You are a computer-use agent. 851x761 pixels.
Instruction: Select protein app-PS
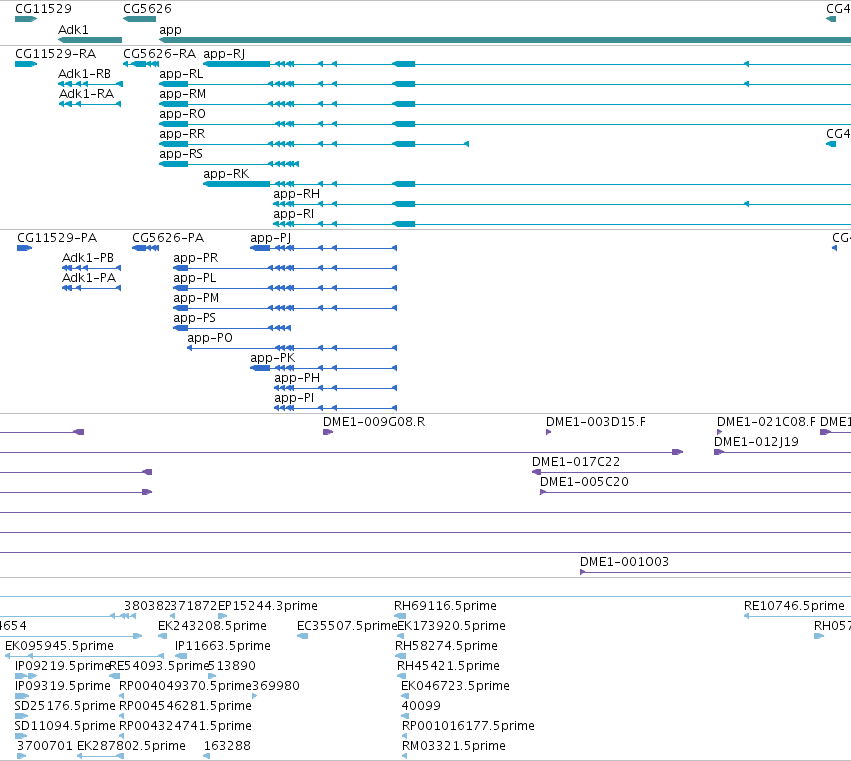click(232, 328)
